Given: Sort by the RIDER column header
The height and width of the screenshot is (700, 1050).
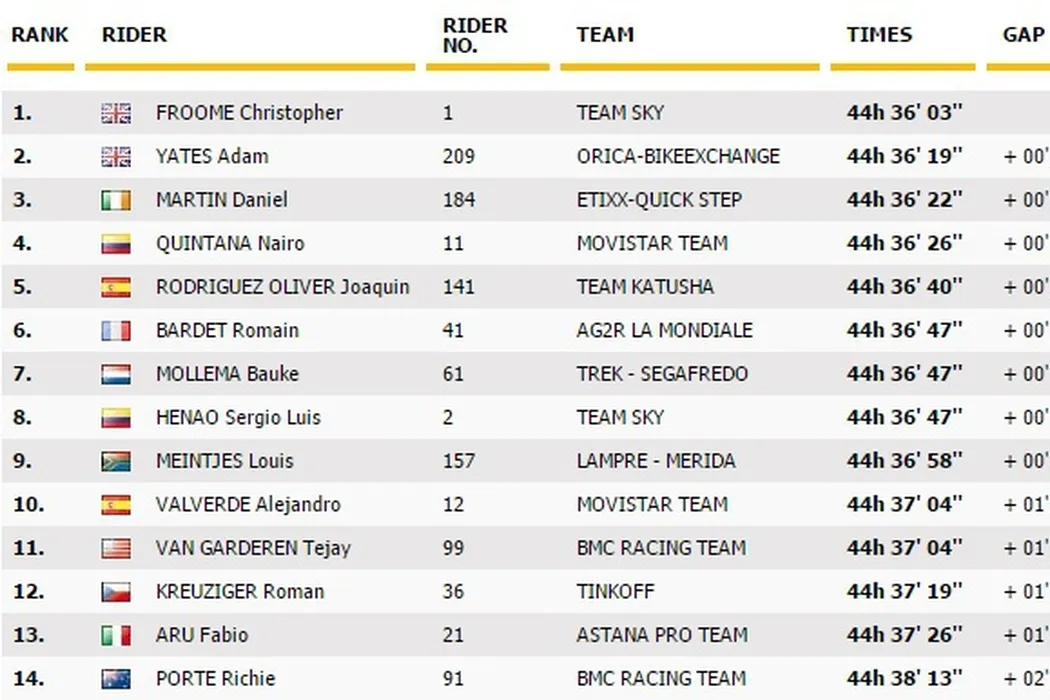Looking at the screenshot, I should (134, 34).
